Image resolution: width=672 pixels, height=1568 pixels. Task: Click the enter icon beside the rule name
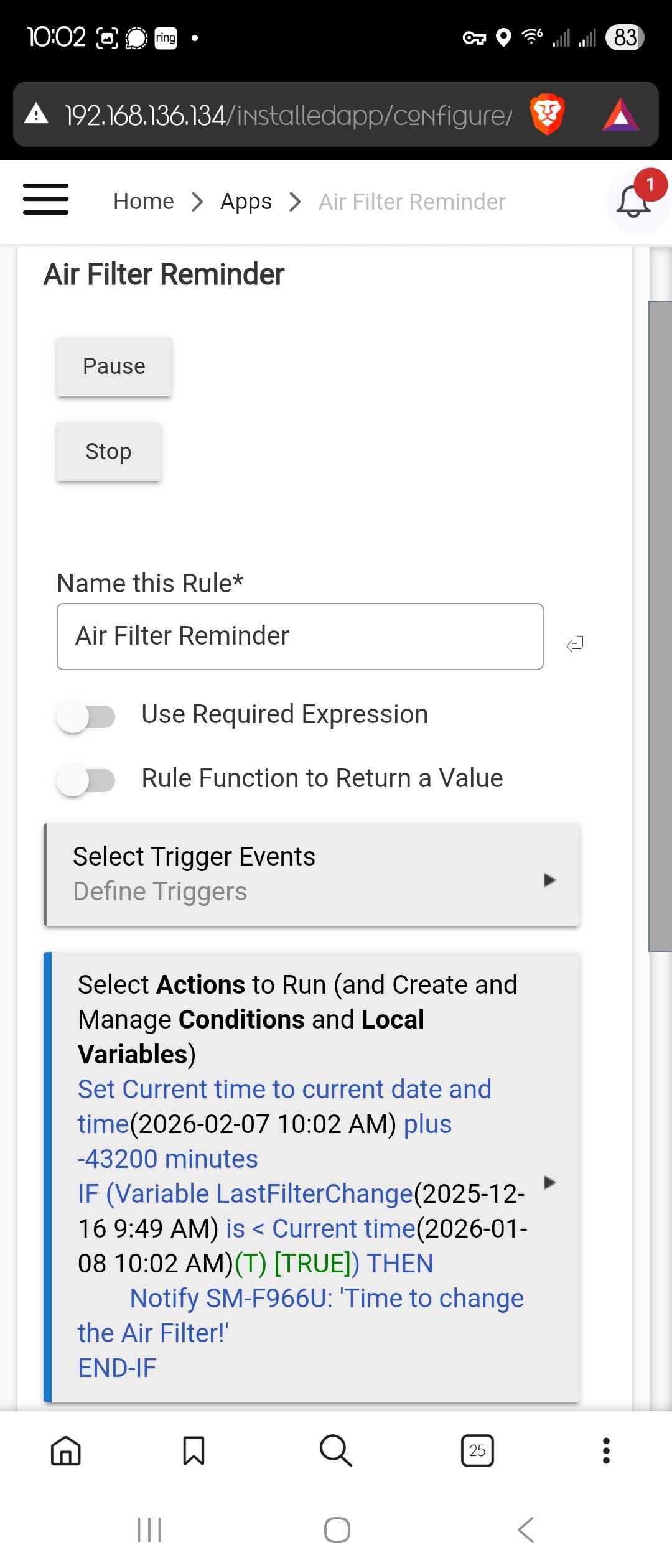point(575,644)
